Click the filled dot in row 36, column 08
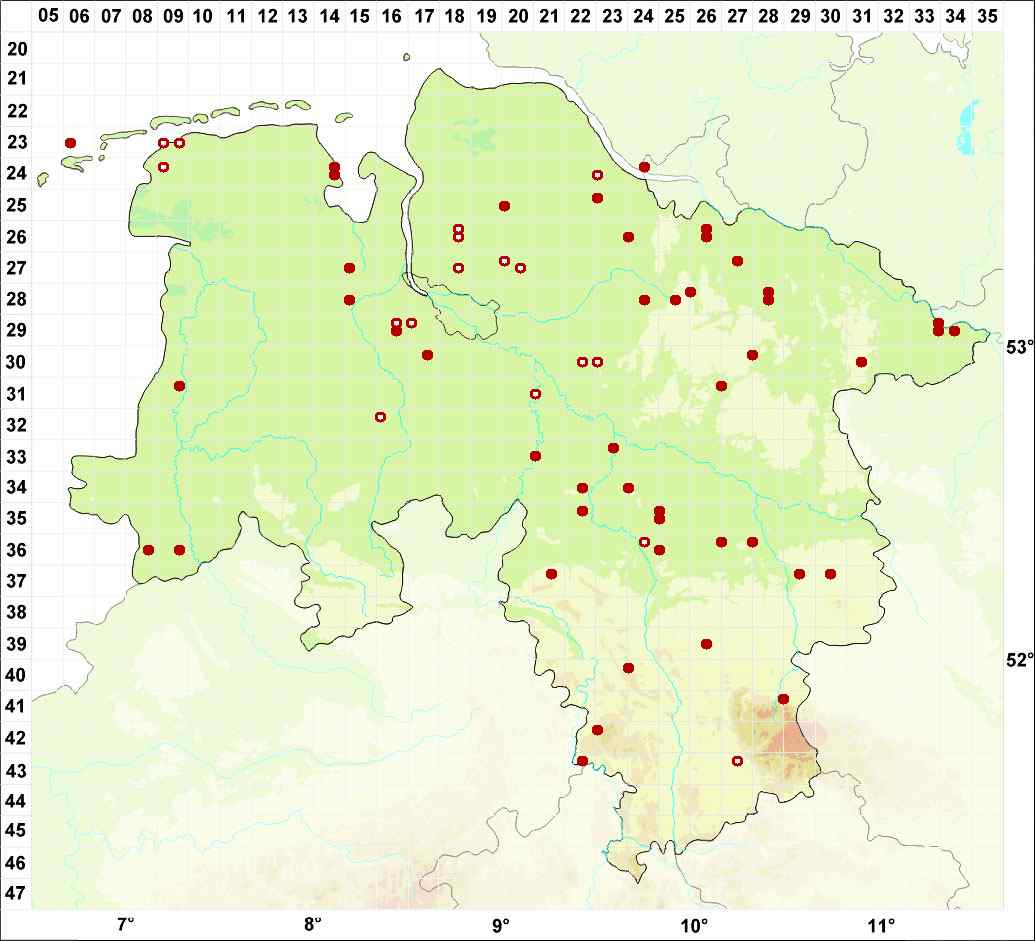This screenshot has height=941, width=1035. click(149, 550)
